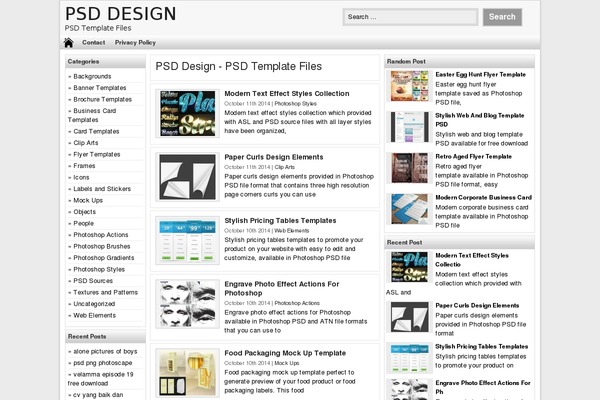Open Stylish Pricing Tables thumbnail in main list
The height and width of the screenshot is (400, 600).
(187, 238)
